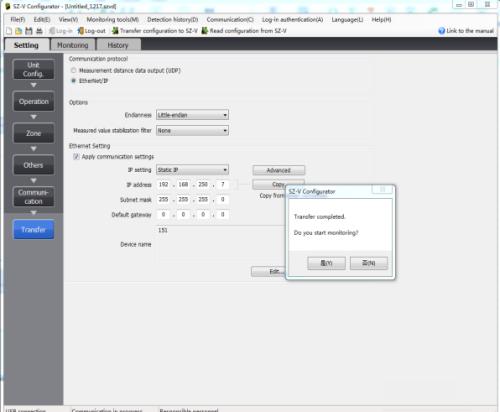Click the Yes button in the dialog

[326, 263]
